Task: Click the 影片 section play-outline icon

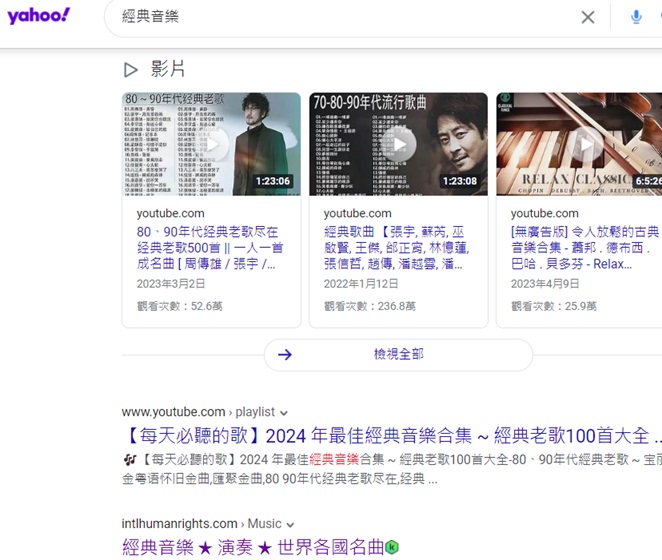Action: pos(130,70)
